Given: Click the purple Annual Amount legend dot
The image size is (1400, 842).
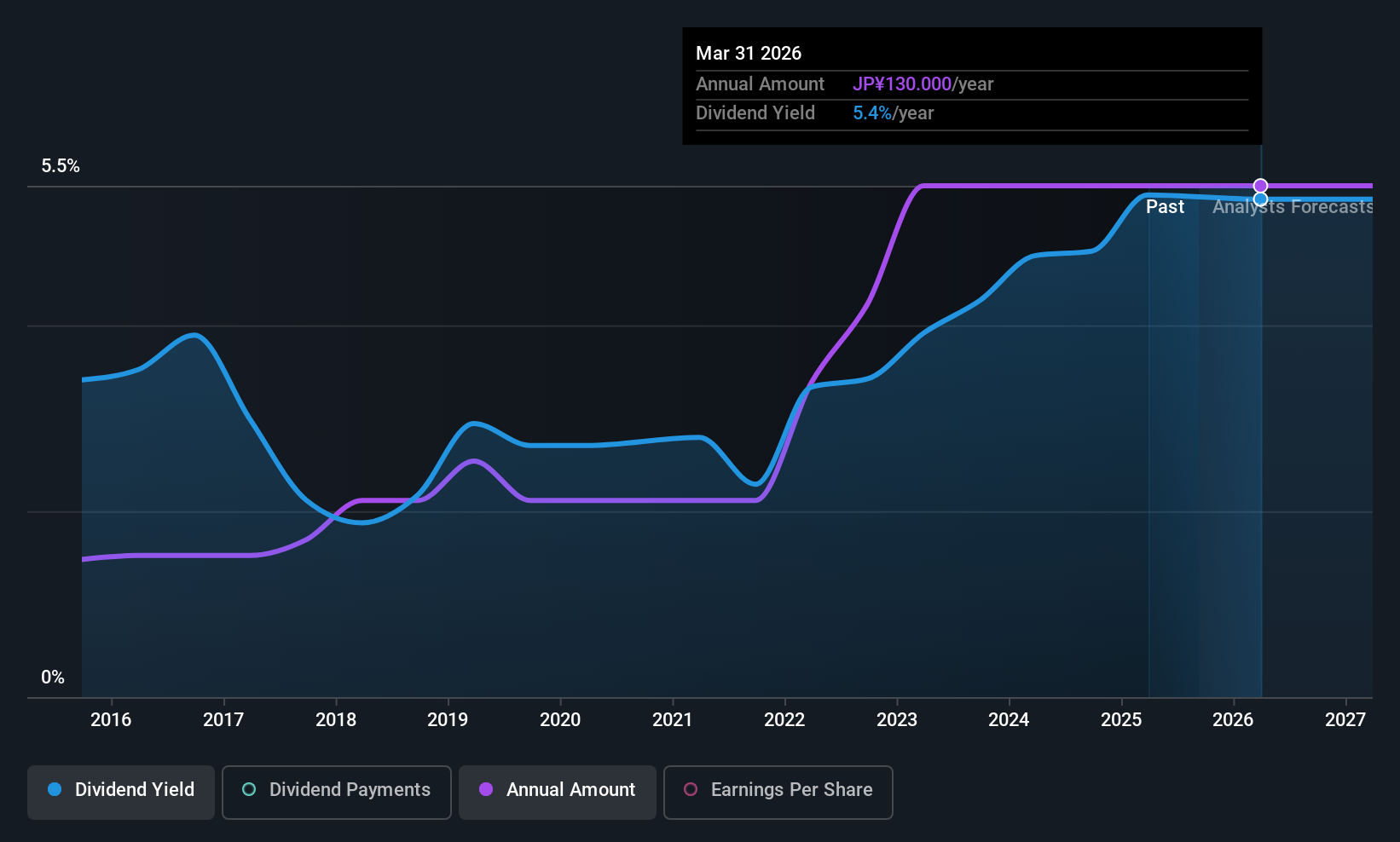Looking at the screenshot, I should click(x=486, y=789).
